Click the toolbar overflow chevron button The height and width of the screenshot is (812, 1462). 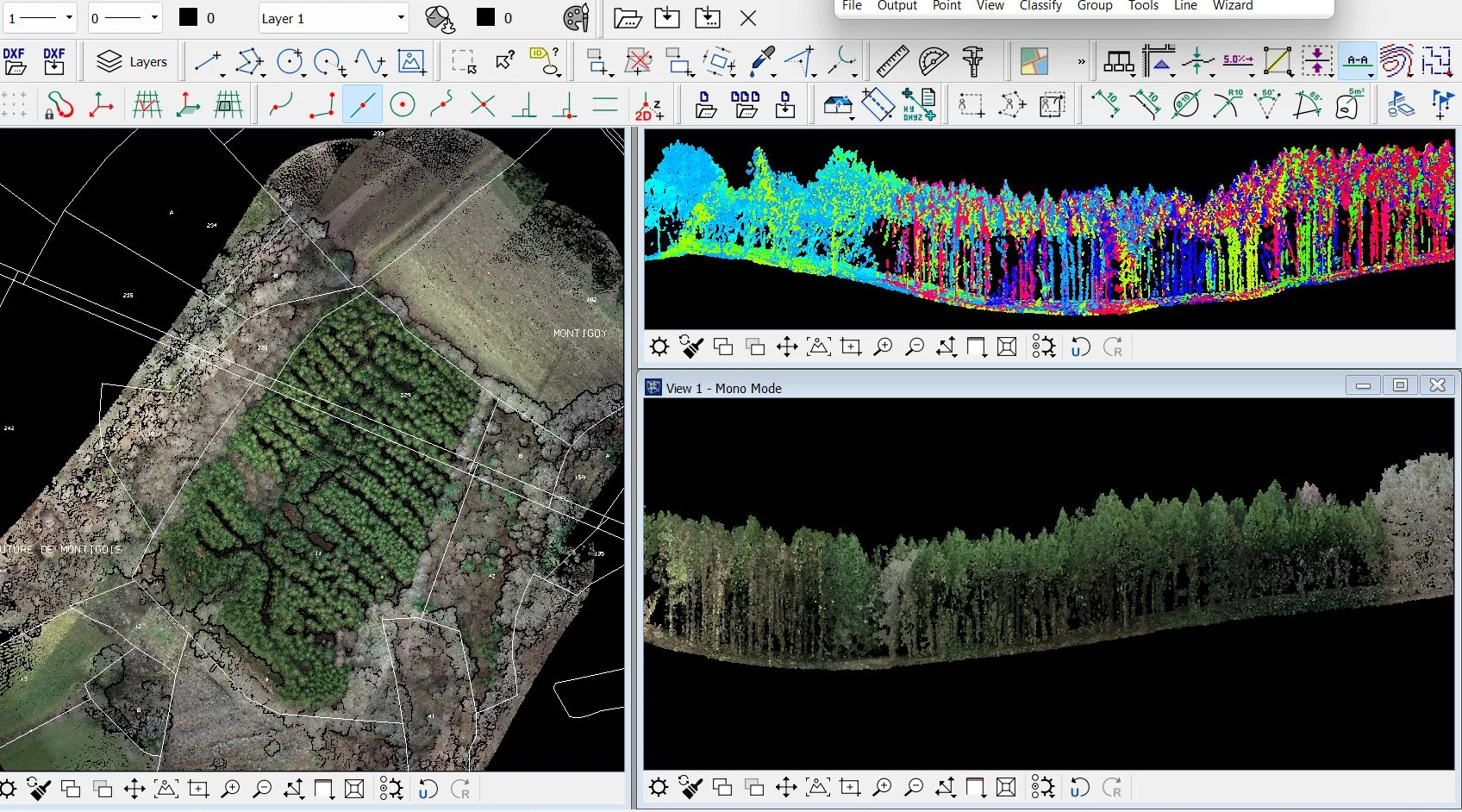1081,62
